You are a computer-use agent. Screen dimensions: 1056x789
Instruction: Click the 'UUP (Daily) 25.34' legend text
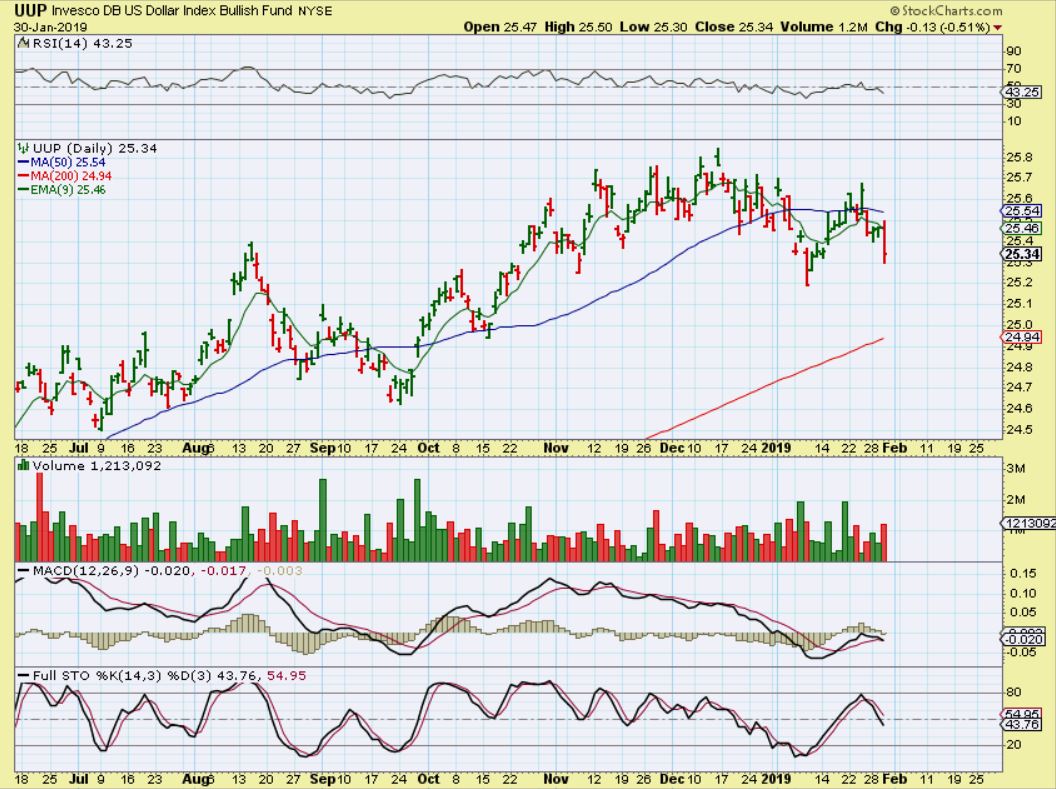[x=95, y=148]
